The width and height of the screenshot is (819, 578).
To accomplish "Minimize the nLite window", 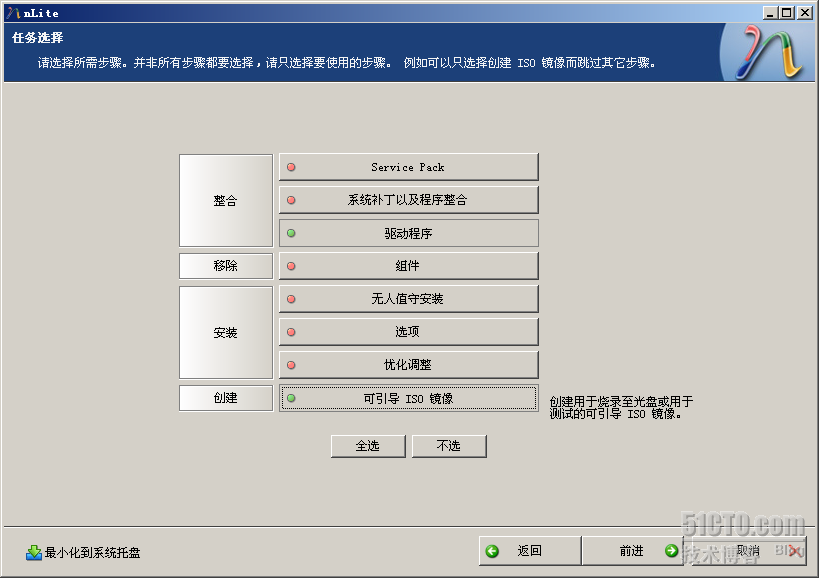I will click(770, 13).
